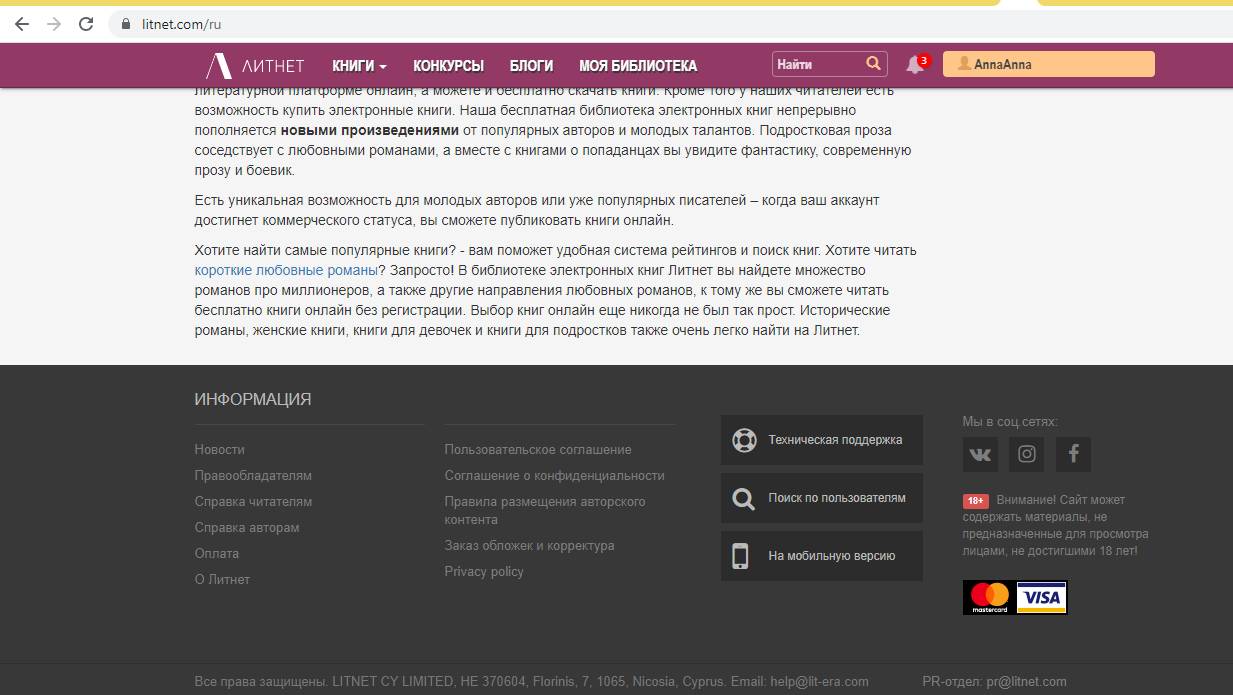The width and height of the screenshot is (1233, 695).
Task: Reload the page with browser refresh icon
Action: point(86,24)
